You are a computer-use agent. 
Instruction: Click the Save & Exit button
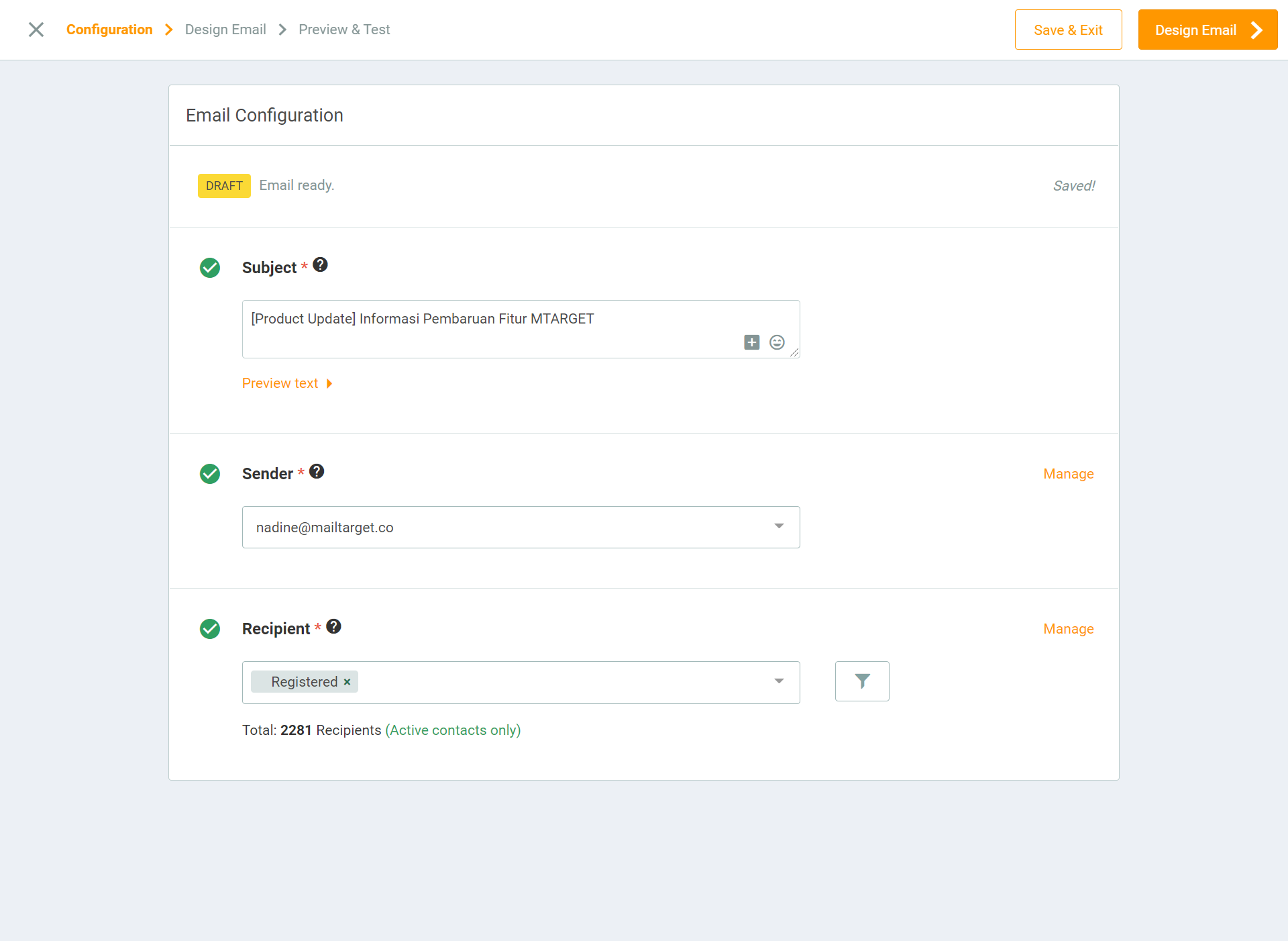tap(1068, 30)
